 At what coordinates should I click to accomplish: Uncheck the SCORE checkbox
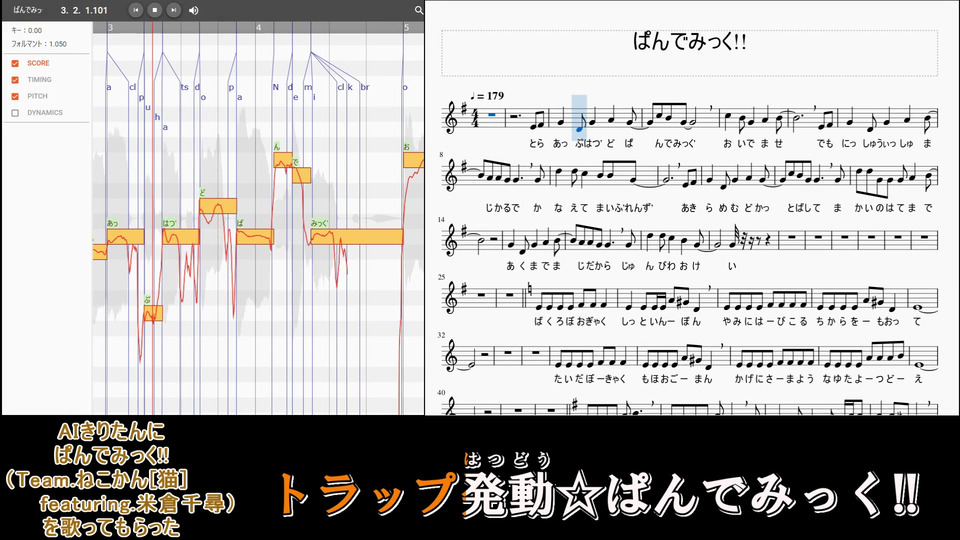pos(15,63)
